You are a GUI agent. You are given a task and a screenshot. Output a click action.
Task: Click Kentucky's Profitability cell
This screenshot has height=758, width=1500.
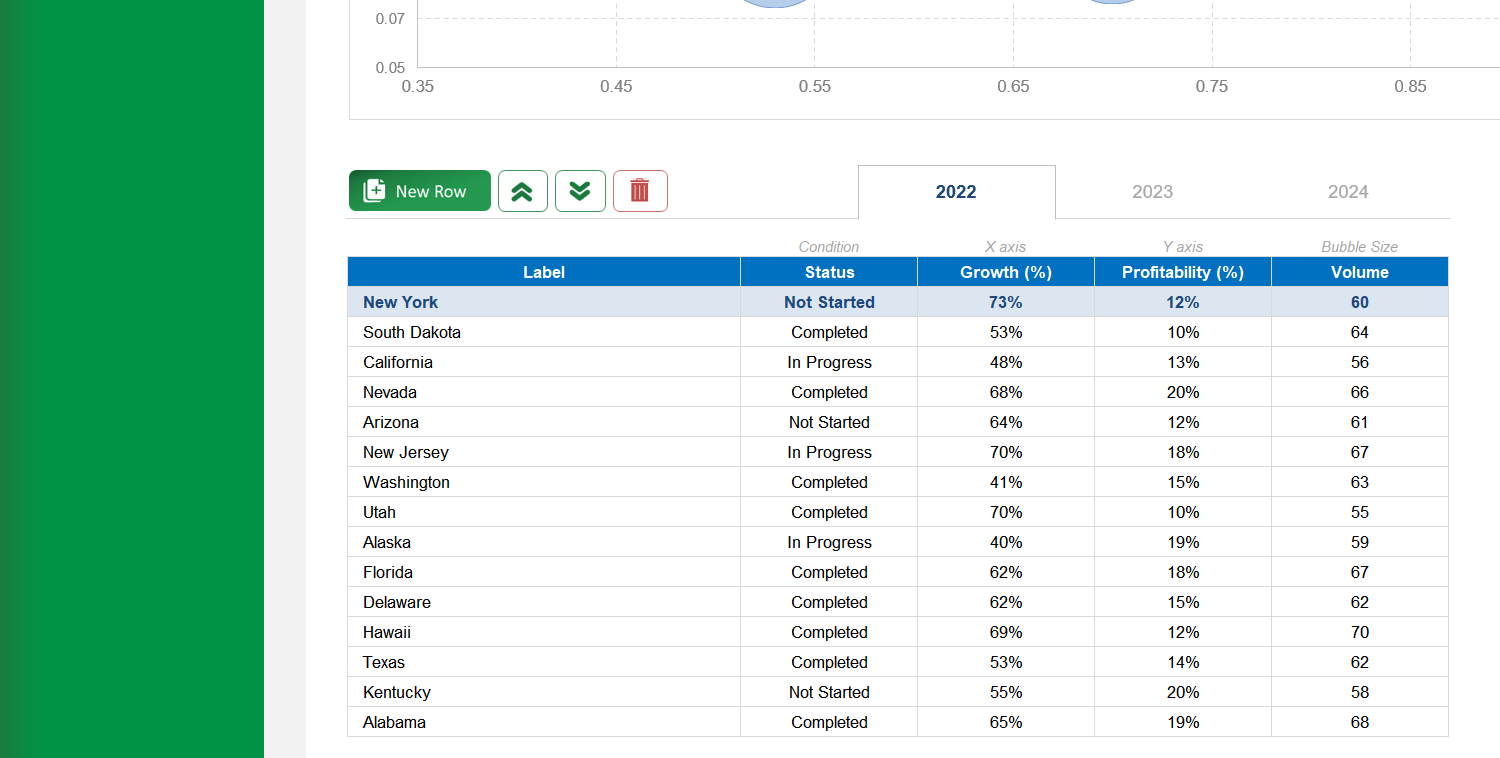[1182, 692]
